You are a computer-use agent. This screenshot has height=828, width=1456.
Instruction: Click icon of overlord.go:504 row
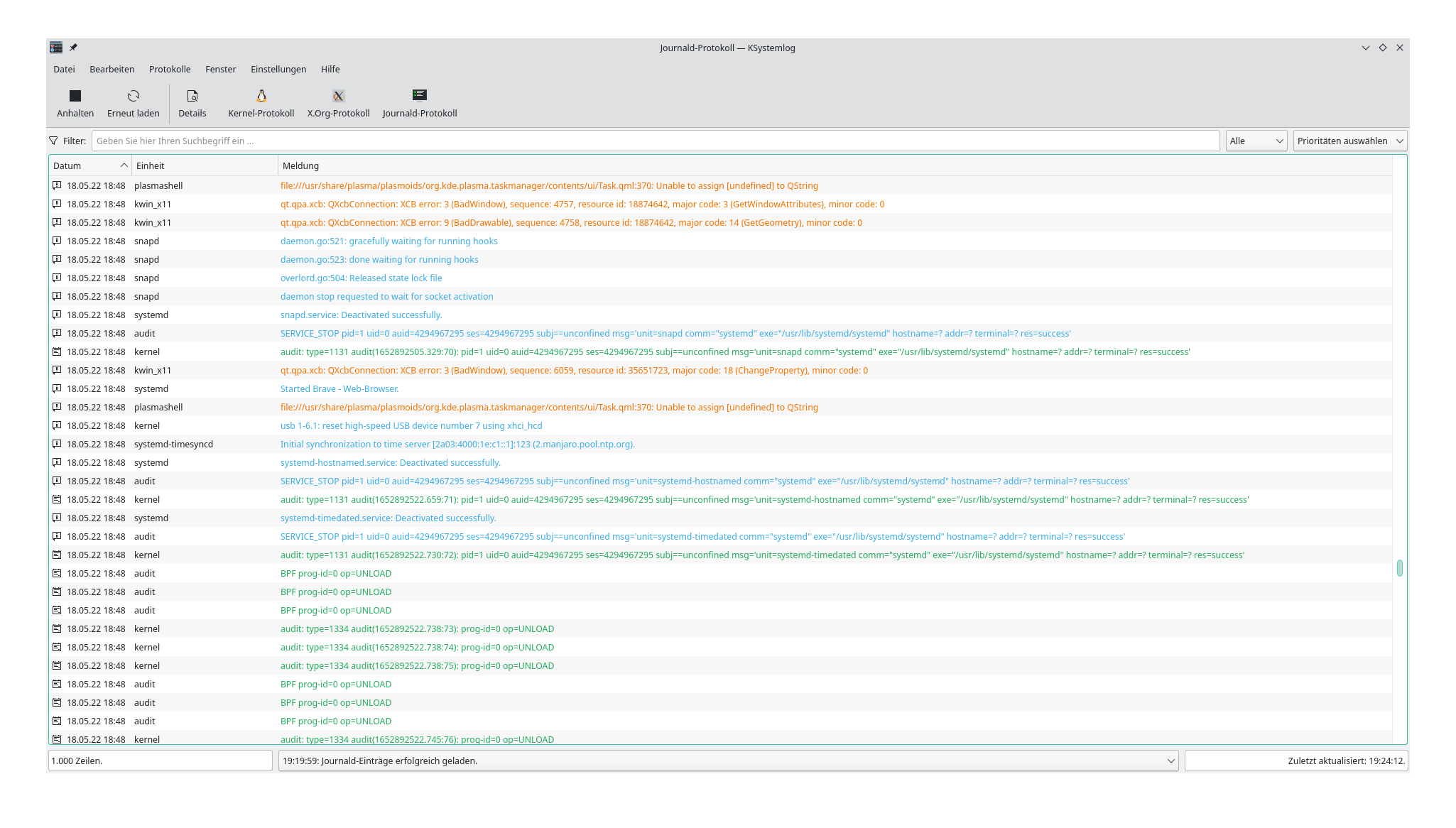click(x=57, y=278)
